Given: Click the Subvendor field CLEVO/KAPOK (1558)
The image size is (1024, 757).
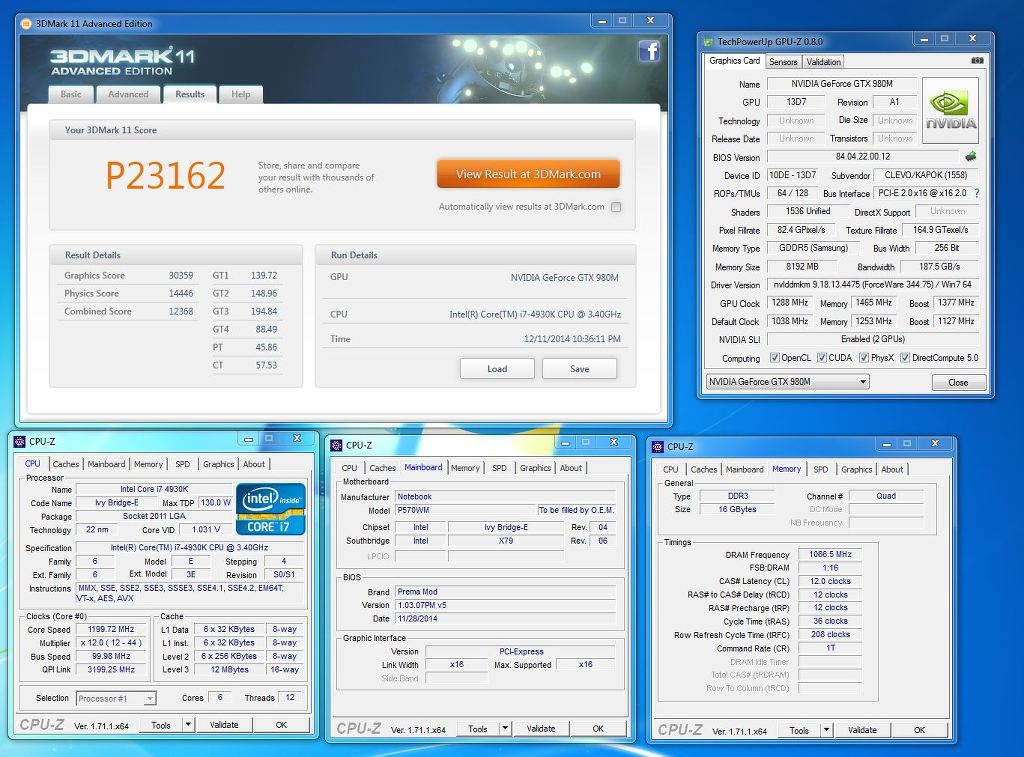Looking at the screenshot, I should pyautogui.click(x=925, y=175).
